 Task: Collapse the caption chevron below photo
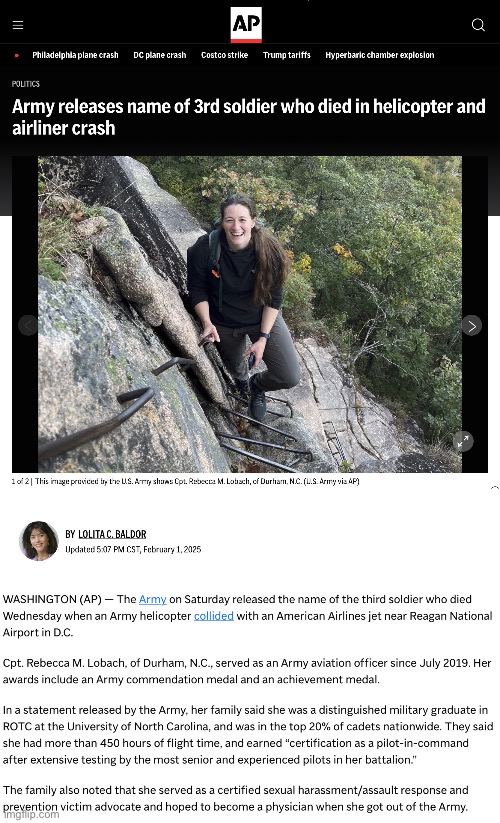click(494, 488)
